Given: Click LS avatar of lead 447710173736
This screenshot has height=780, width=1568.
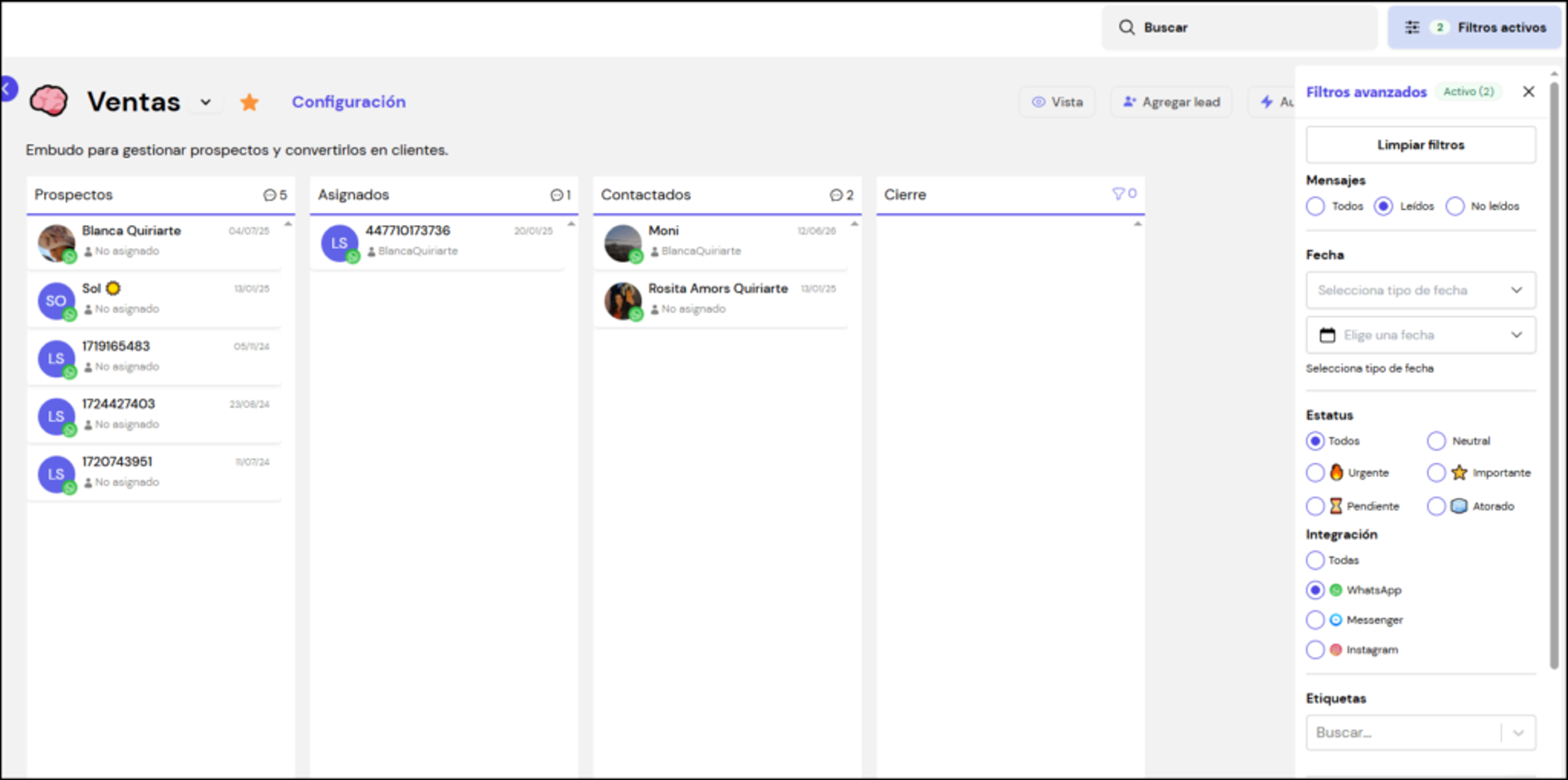Looking at the screenshot, I should (x=340, y=243).
